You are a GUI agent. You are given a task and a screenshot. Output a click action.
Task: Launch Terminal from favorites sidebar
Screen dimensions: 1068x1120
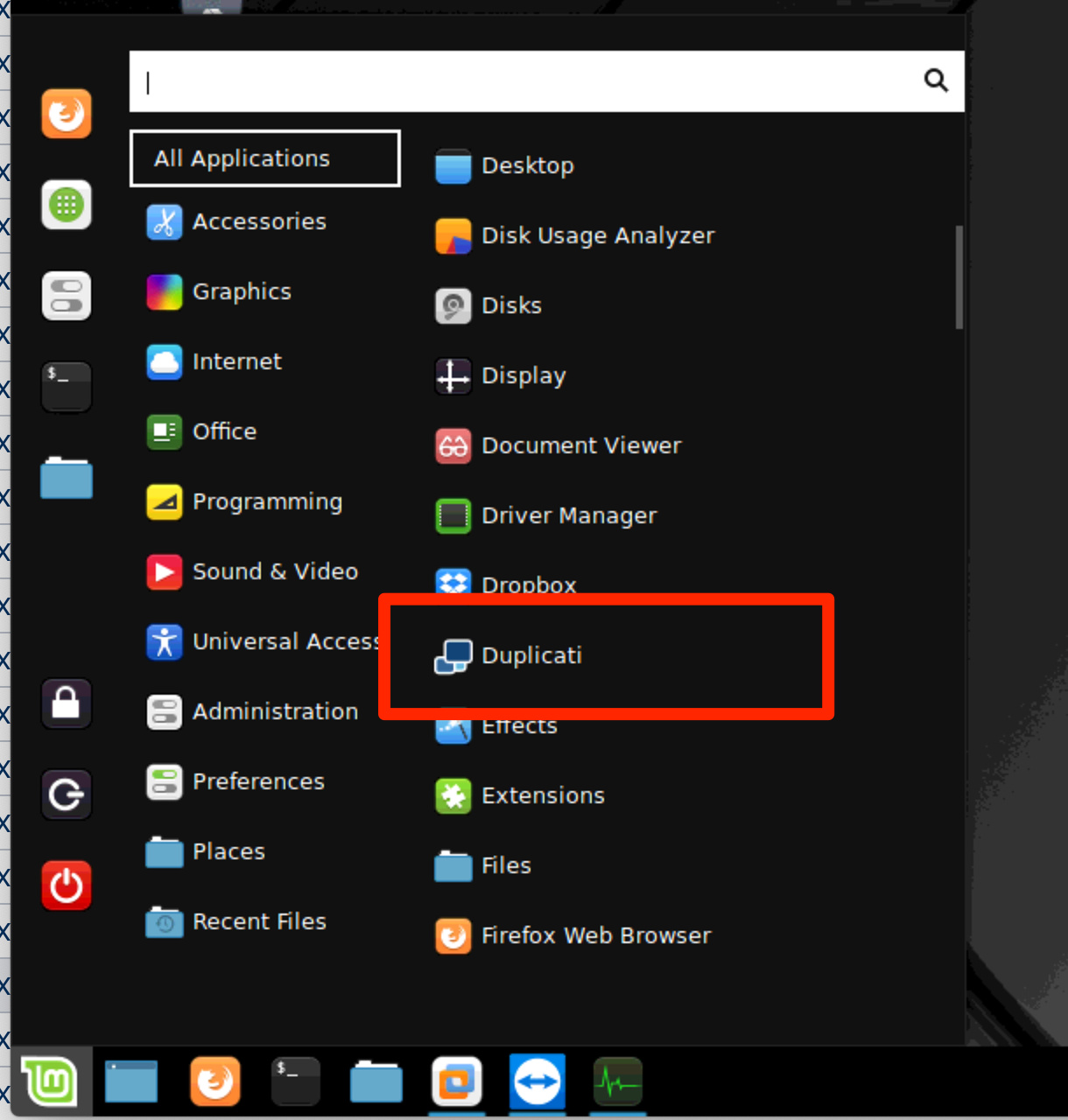tap(67, 386)
